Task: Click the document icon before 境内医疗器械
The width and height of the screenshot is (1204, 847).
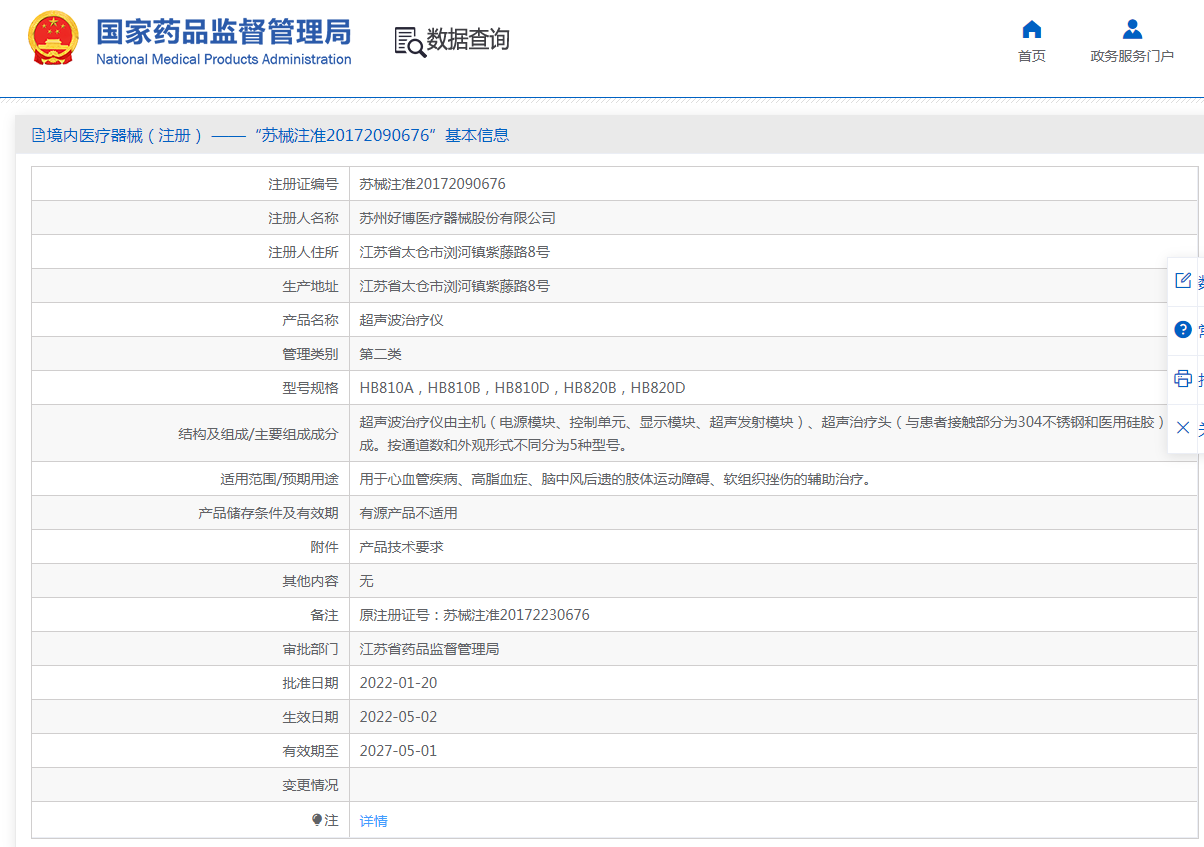Action: [x=38, y=135]
